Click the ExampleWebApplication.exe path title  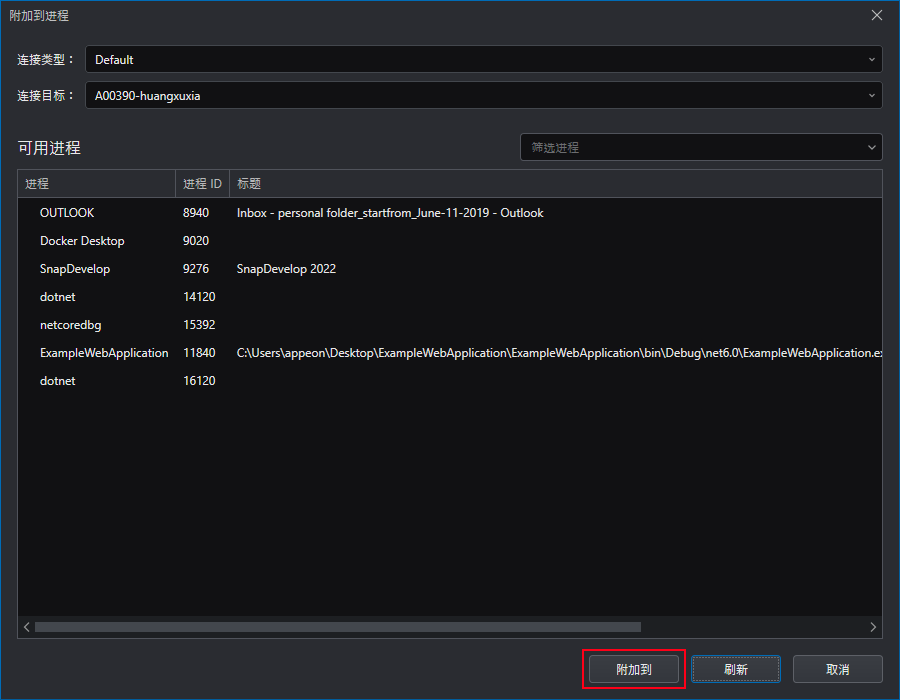point(559,353)
